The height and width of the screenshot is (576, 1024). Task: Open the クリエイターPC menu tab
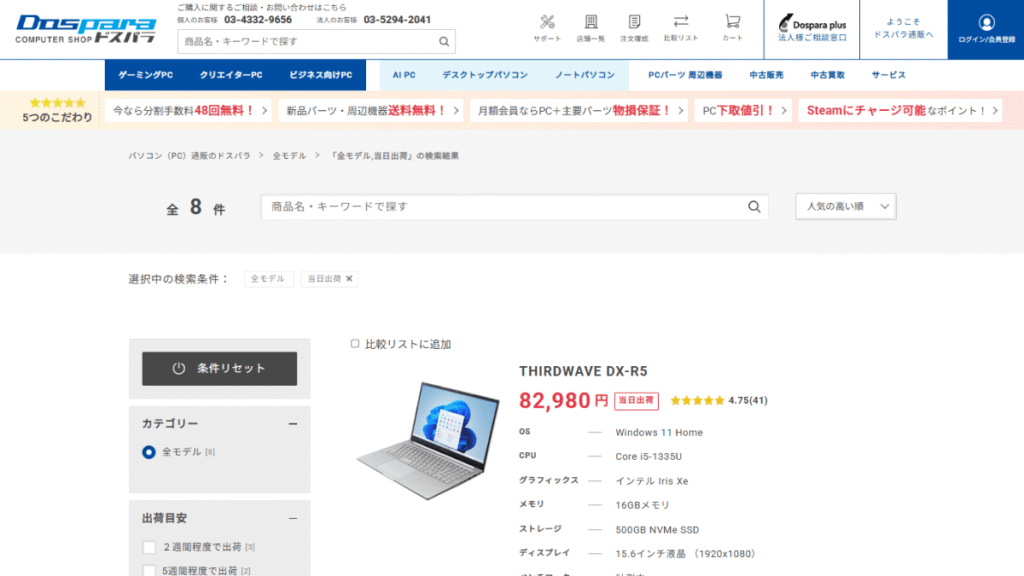coord(231,75)
